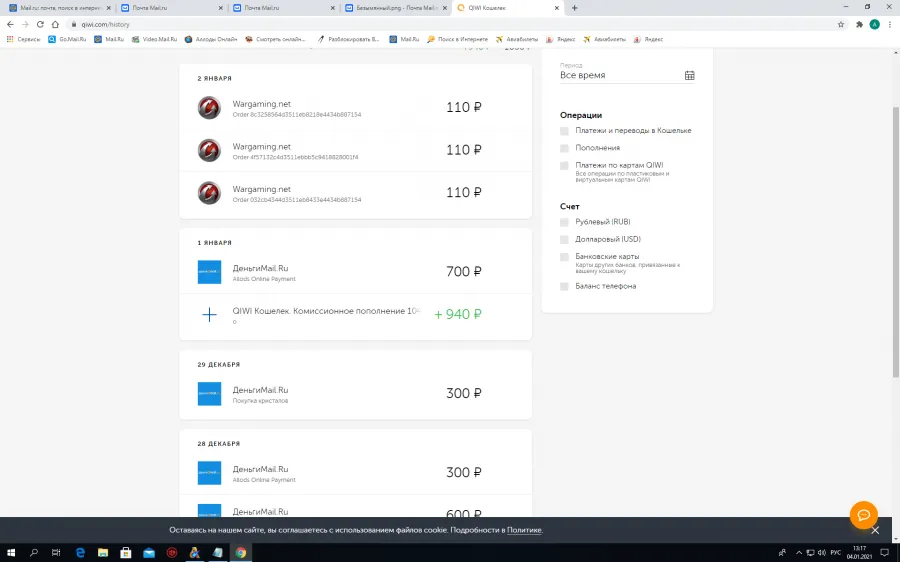The height and width of the screenshot is (562, 900).
Task: Switch to the Безымянный.png tab
Action: point(397,8)
